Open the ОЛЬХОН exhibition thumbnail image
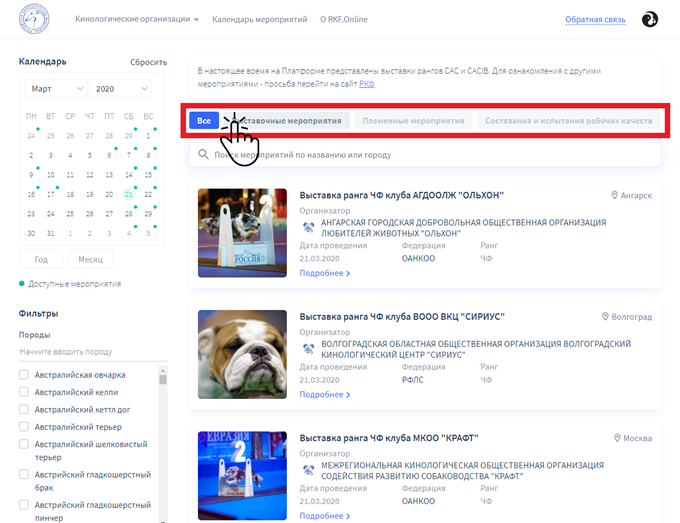The height and width of the screenshot is (523, 680). click(x=242, y=233)
